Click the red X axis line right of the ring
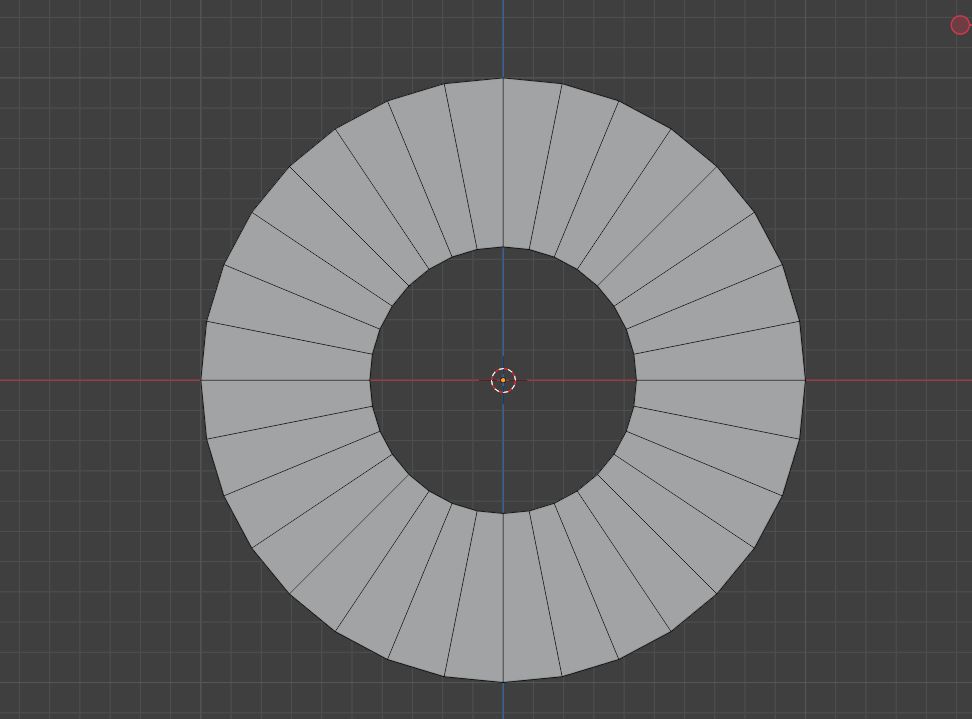Viewport: 972px width, 719px height. 888,380
